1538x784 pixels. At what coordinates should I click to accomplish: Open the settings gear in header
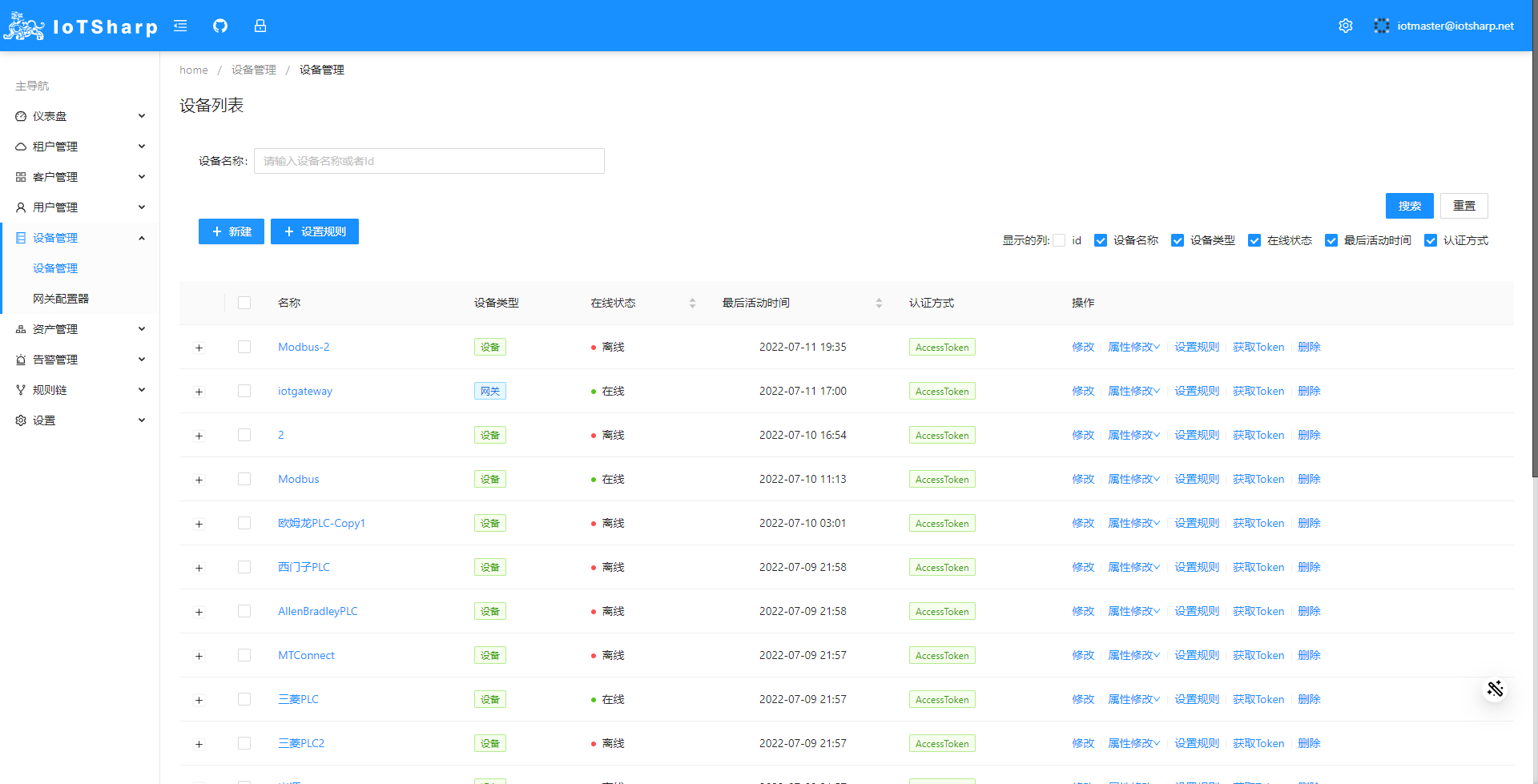[x=1346, y=26]
